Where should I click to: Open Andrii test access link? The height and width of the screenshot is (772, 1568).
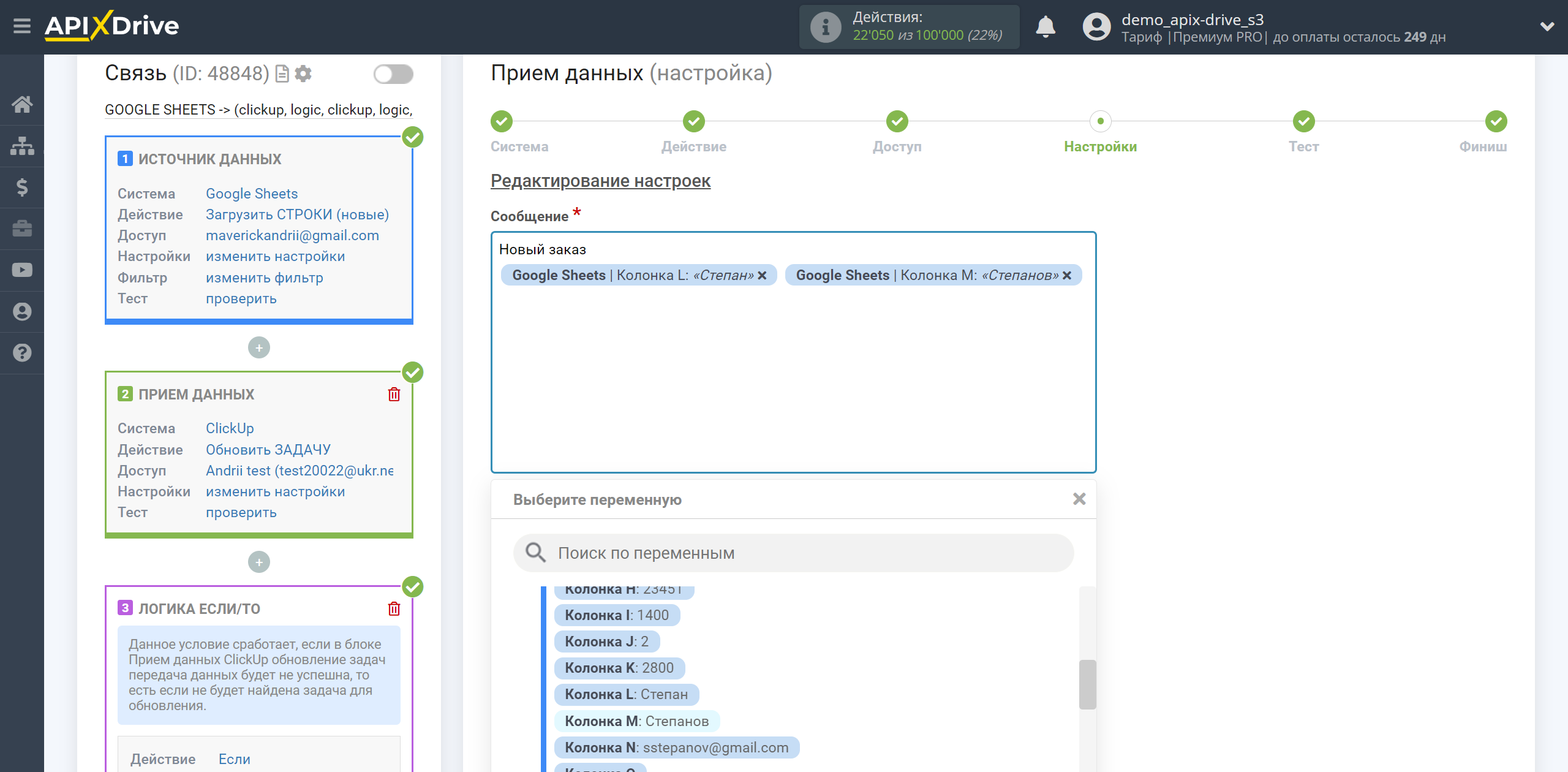click(x=300, y=471)
